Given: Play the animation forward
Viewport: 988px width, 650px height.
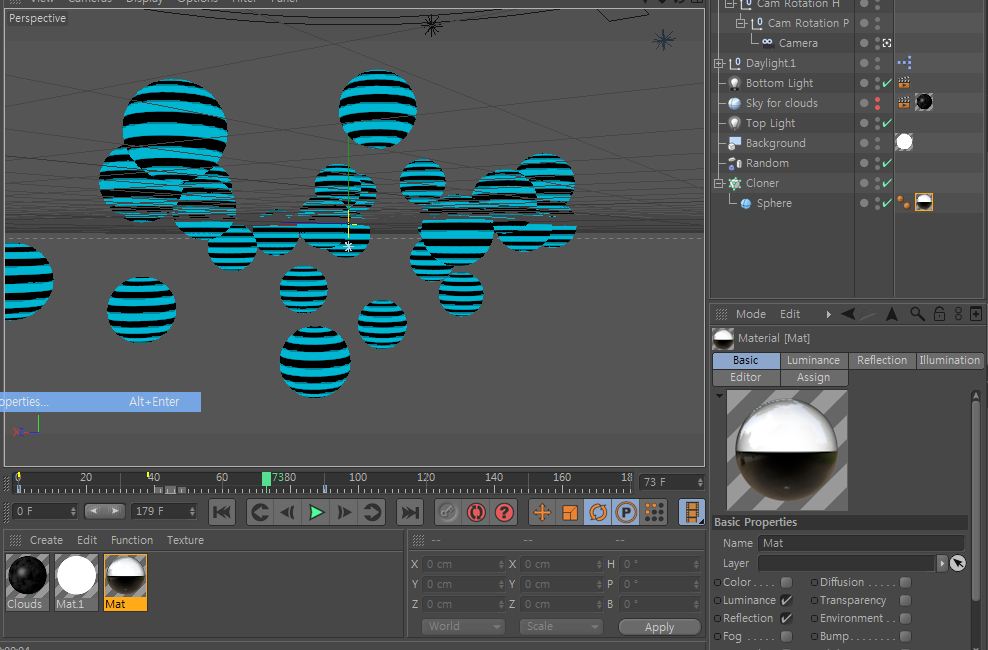Looking at the screenshot, I should tap(316, 512).
